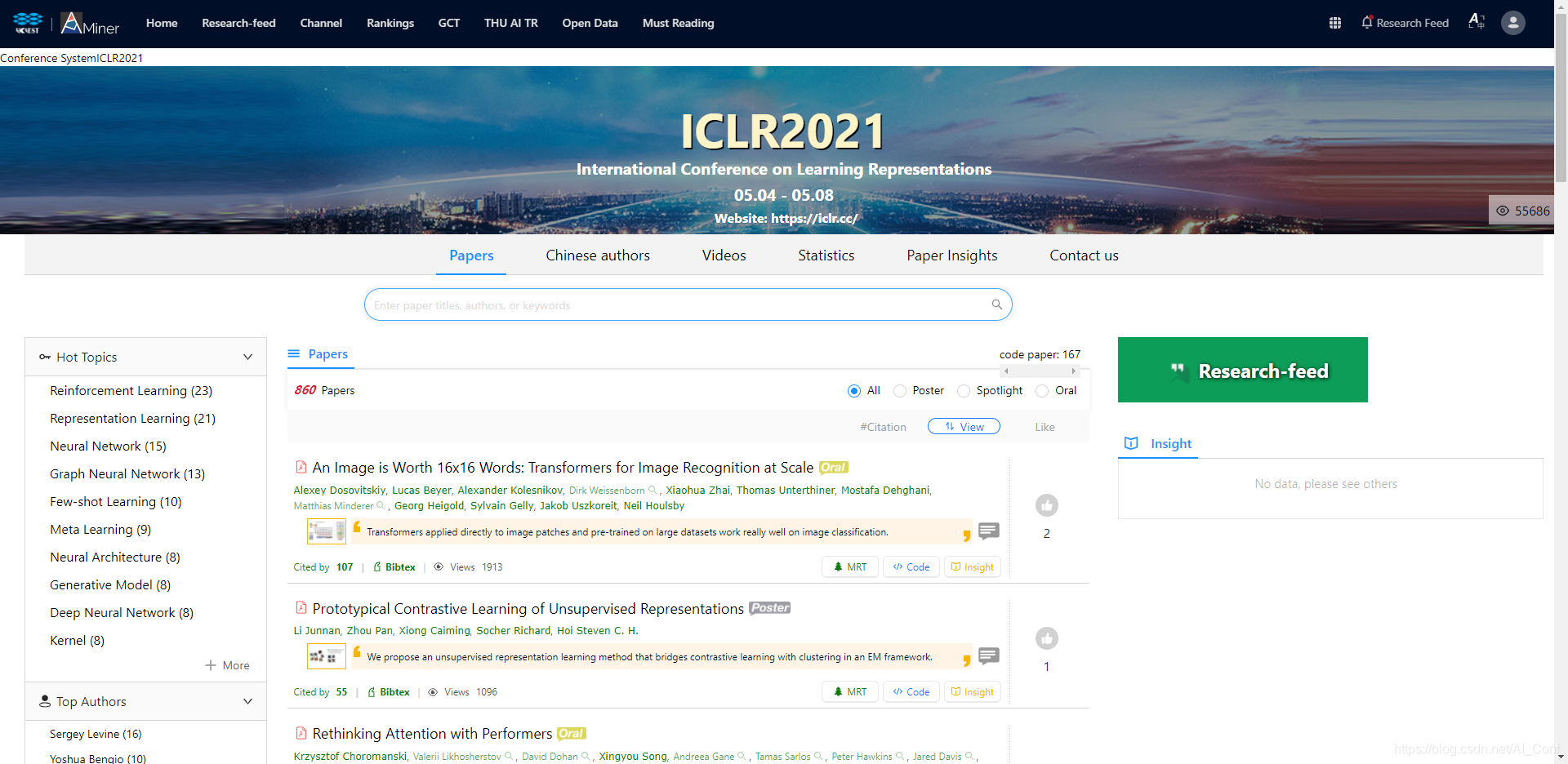This screenshot has width=1568, height=764.
Task: Collapse the Top Authors panel chevron
Action: (x=247, y=701)
